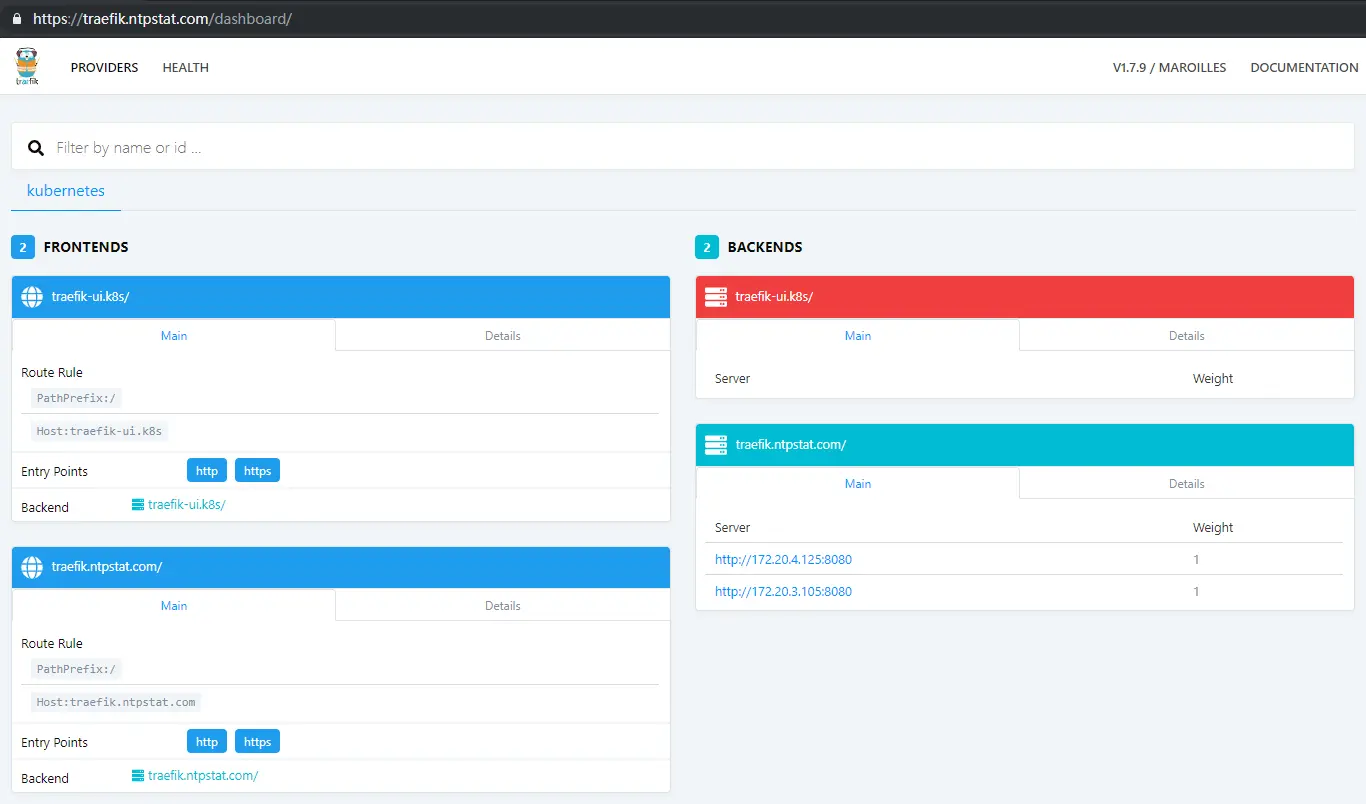
Task: Click http entry point of traefik-ui.k8s/ frontend
Action: coord(207,470)
